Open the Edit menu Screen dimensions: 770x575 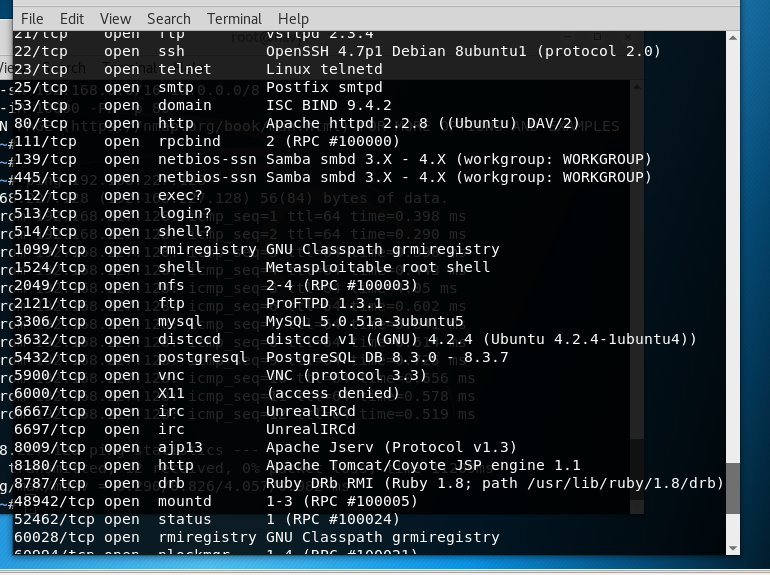72,19
